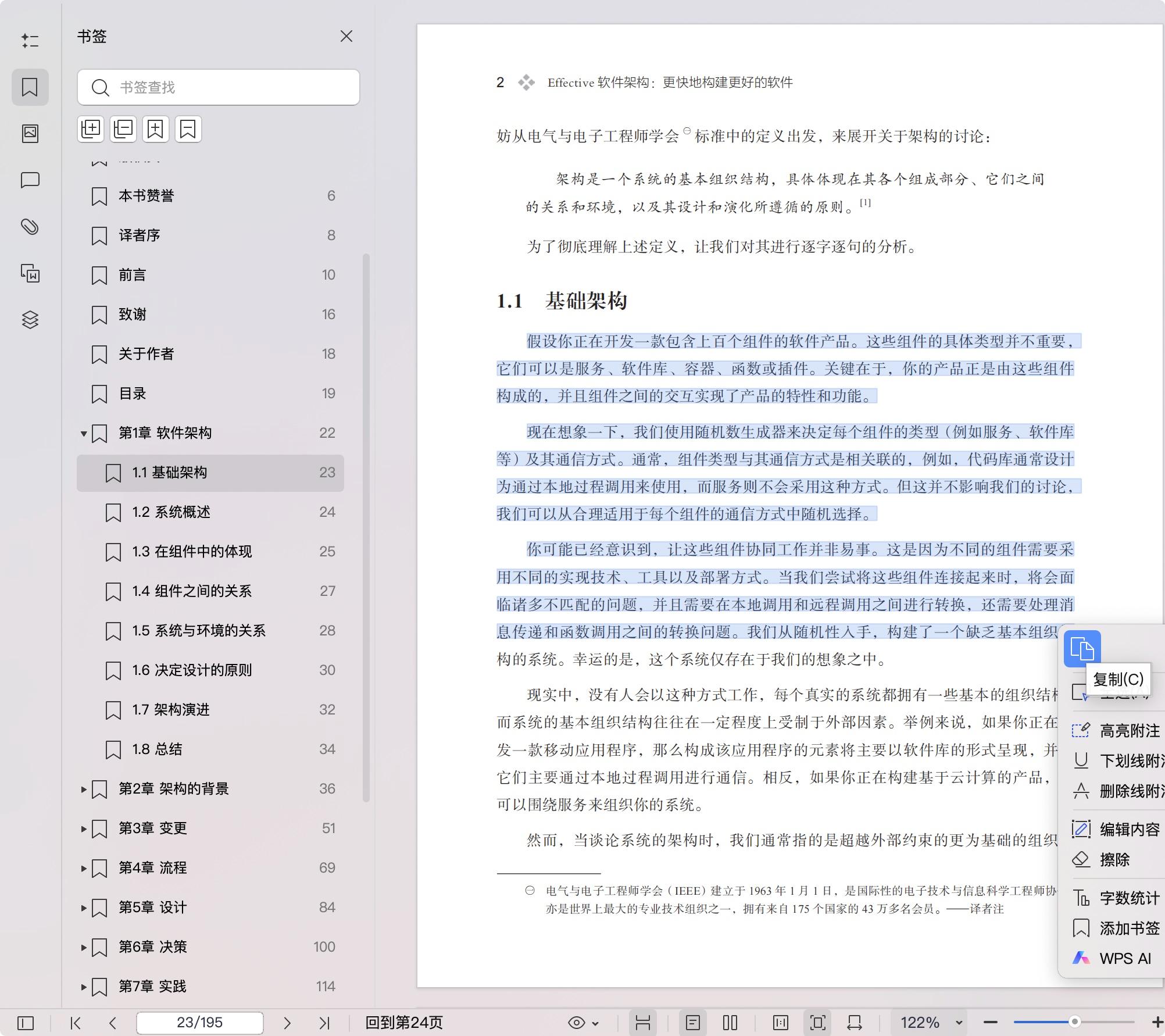Open the attachments panel via paperclip icon
Viewport: 1165px width, 1036px height.
(30, 227)
